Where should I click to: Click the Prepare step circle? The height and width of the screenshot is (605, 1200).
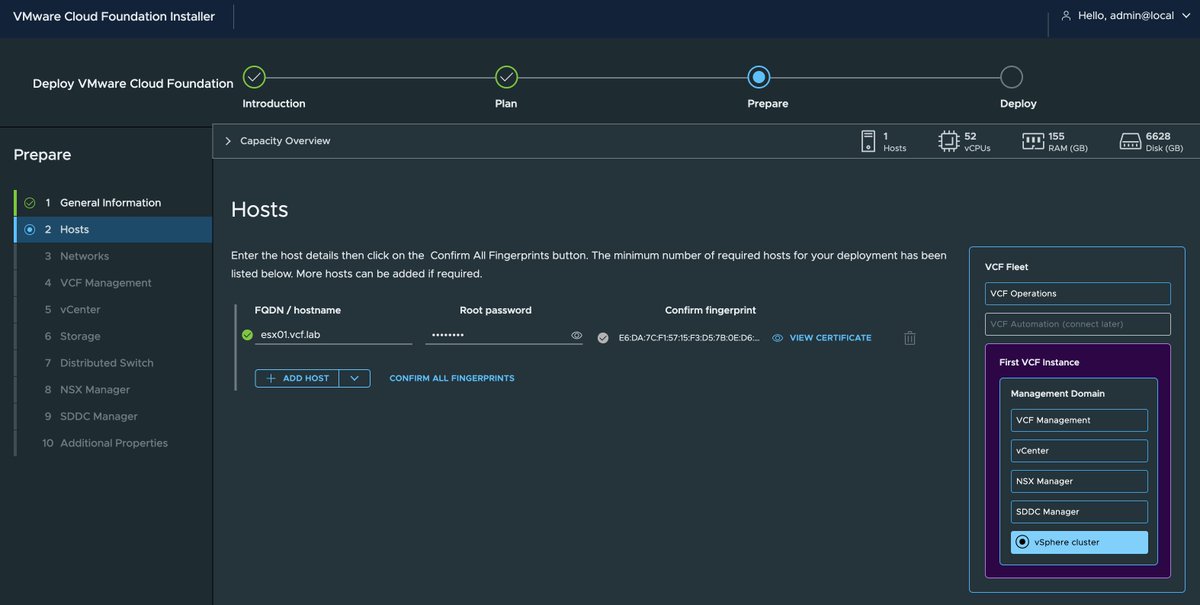point(758,77)
